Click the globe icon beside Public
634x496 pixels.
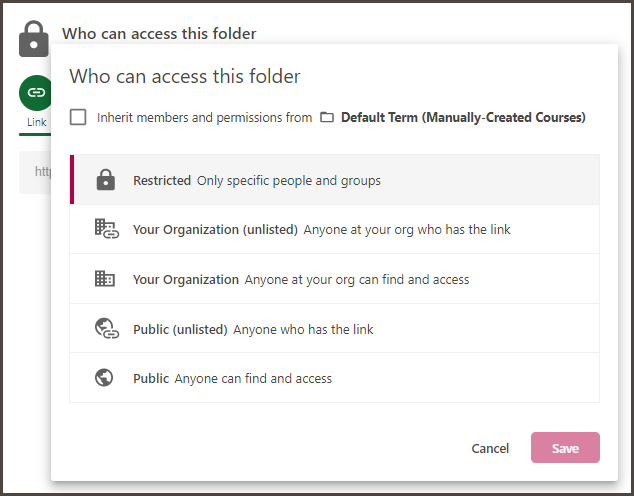(x=105, y=379)
